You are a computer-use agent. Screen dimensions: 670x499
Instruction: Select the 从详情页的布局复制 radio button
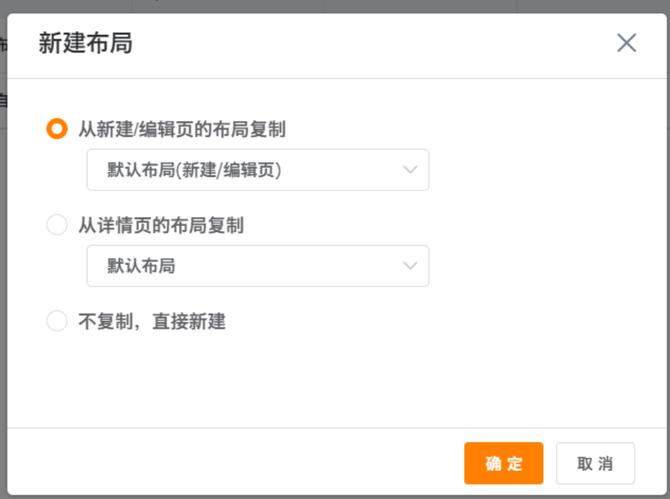pos(57,226)
